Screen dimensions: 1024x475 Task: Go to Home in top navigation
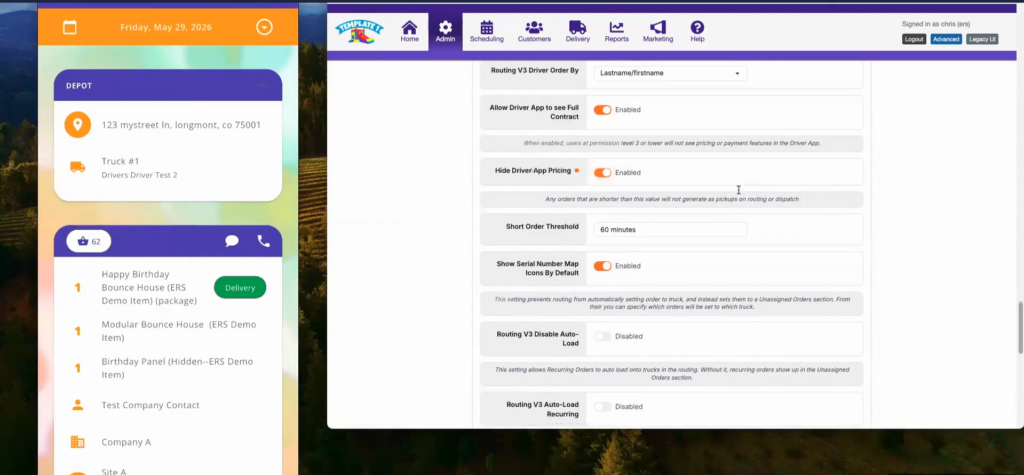(409, 31)
